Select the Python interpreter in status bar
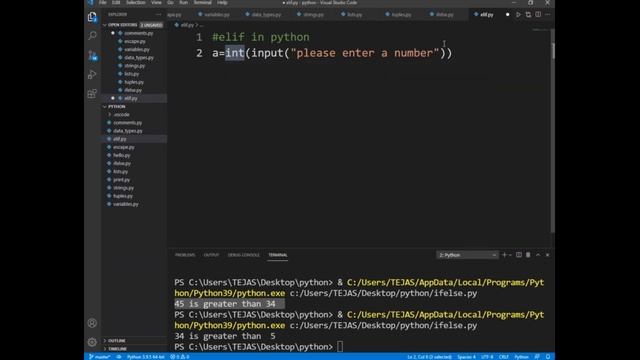 coord(145,357)
